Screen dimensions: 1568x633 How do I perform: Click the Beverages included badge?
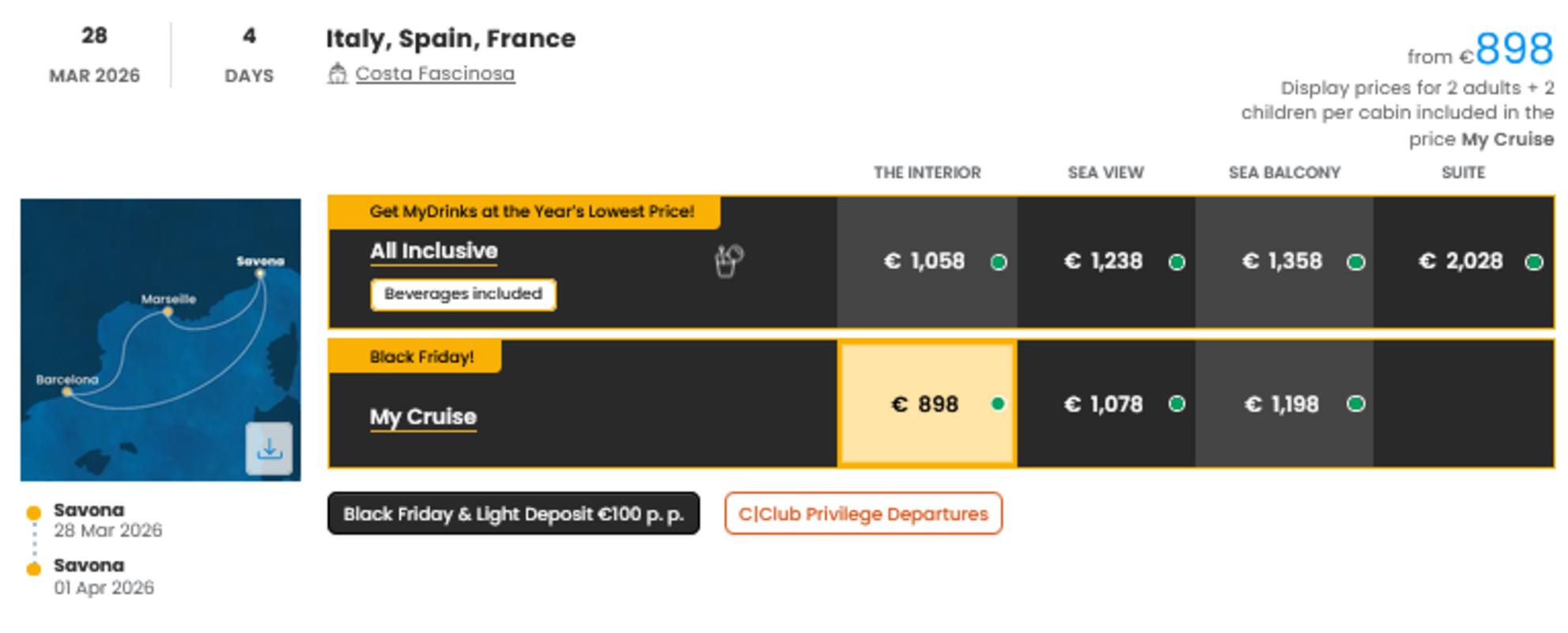pyautogui.click(x=463, y=294)
